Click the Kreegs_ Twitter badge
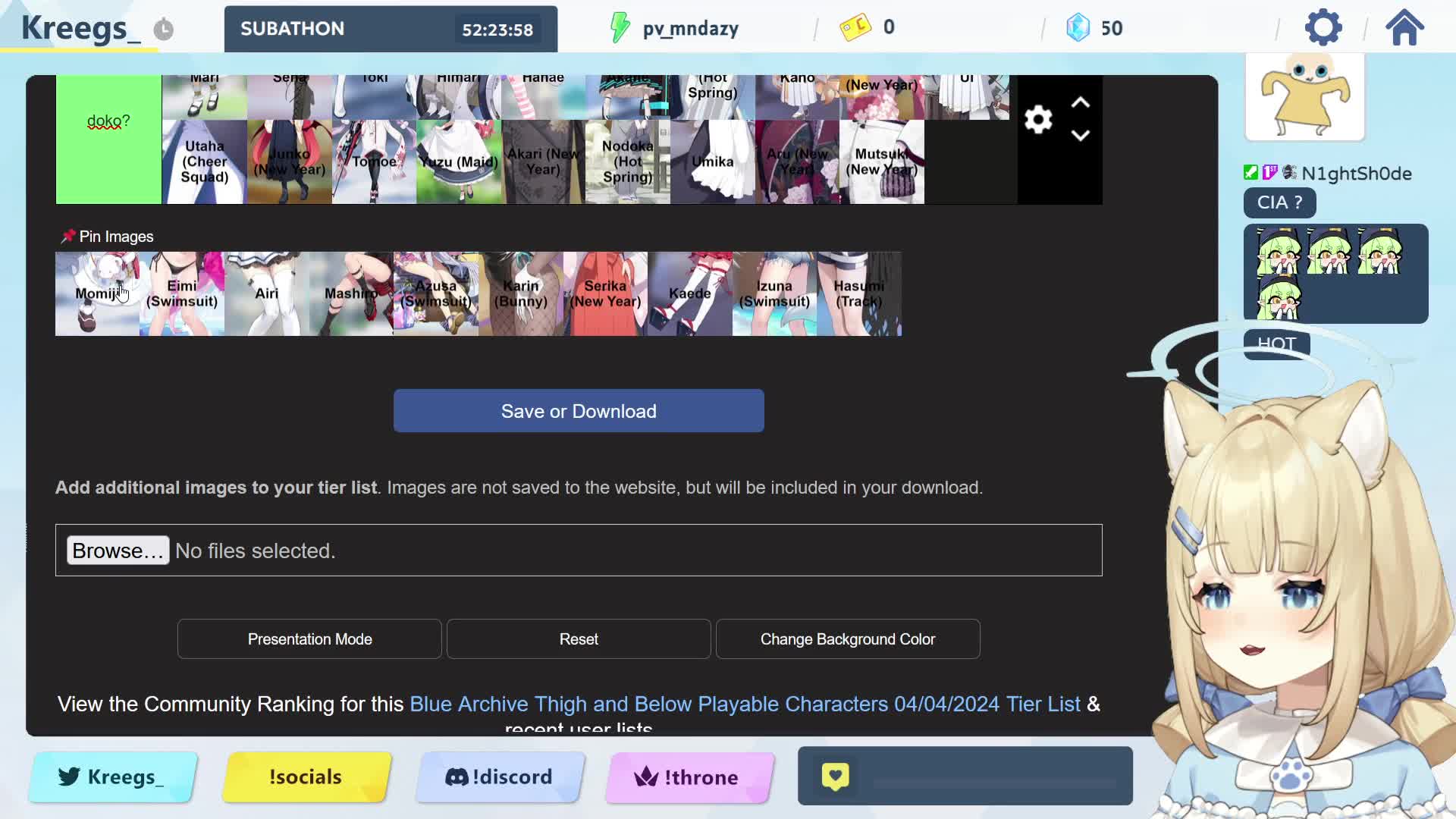The image size is (1456, 819). tap(113, 777)
